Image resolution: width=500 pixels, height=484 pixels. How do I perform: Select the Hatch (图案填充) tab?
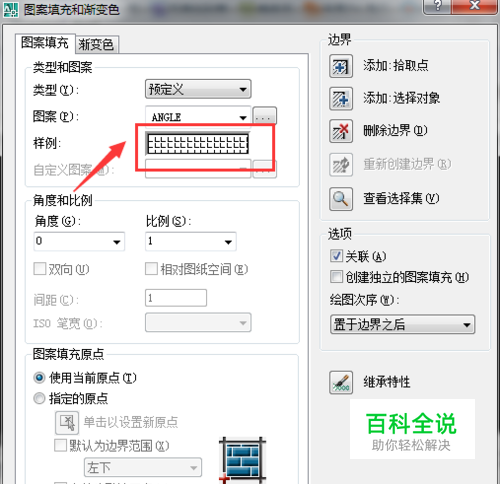pyautogui.click(x=45, y=43)
